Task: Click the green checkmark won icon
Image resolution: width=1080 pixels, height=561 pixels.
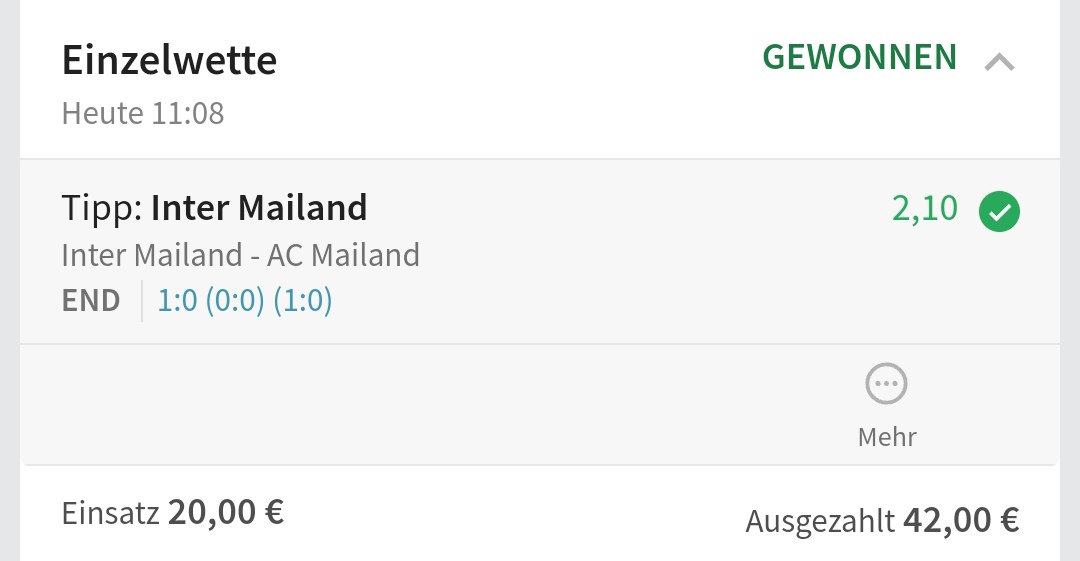Action: (x=999, y=212)
